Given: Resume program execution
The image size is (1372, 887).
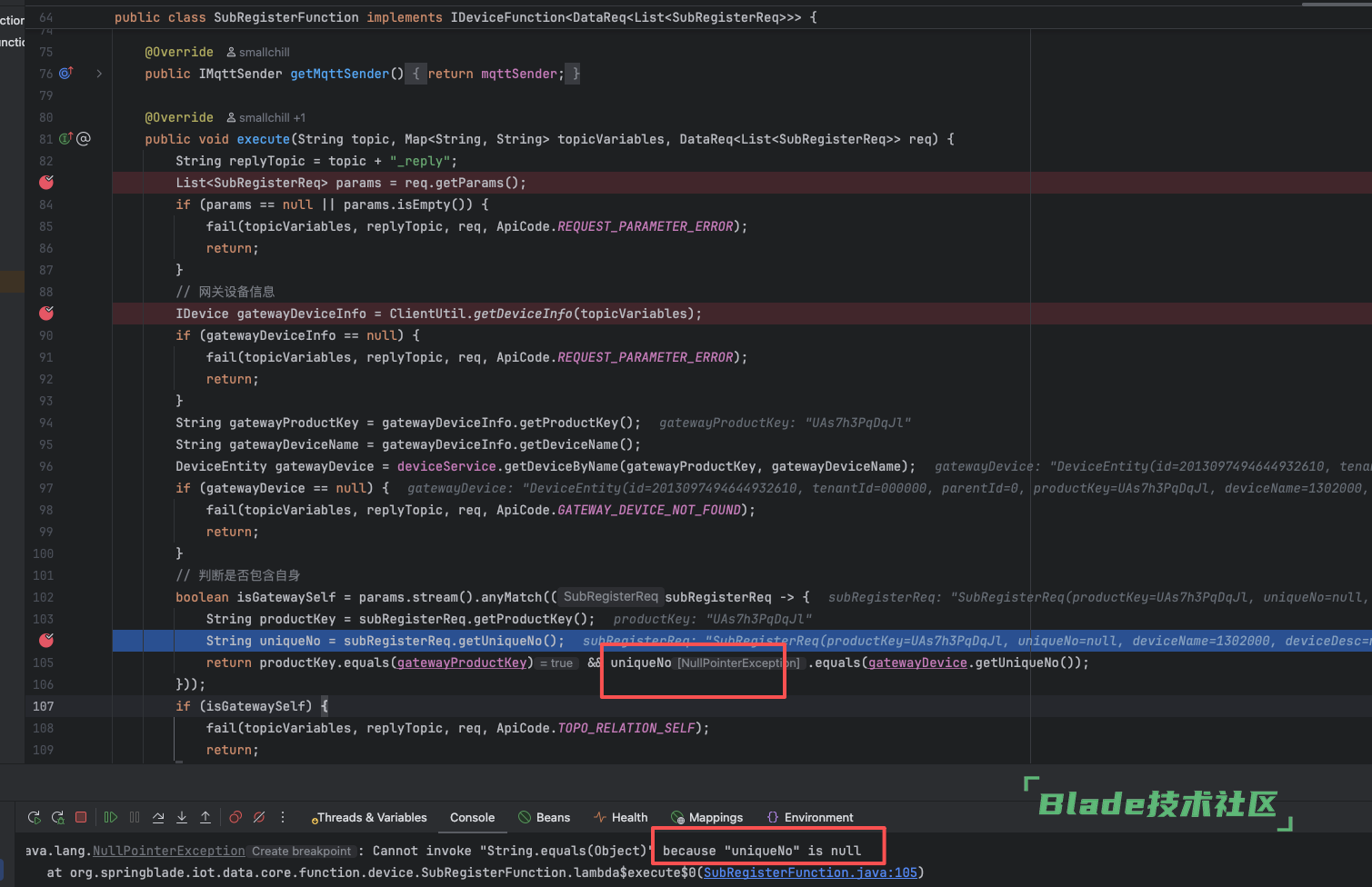Looking at the screenshot, I should click(111, 817).
